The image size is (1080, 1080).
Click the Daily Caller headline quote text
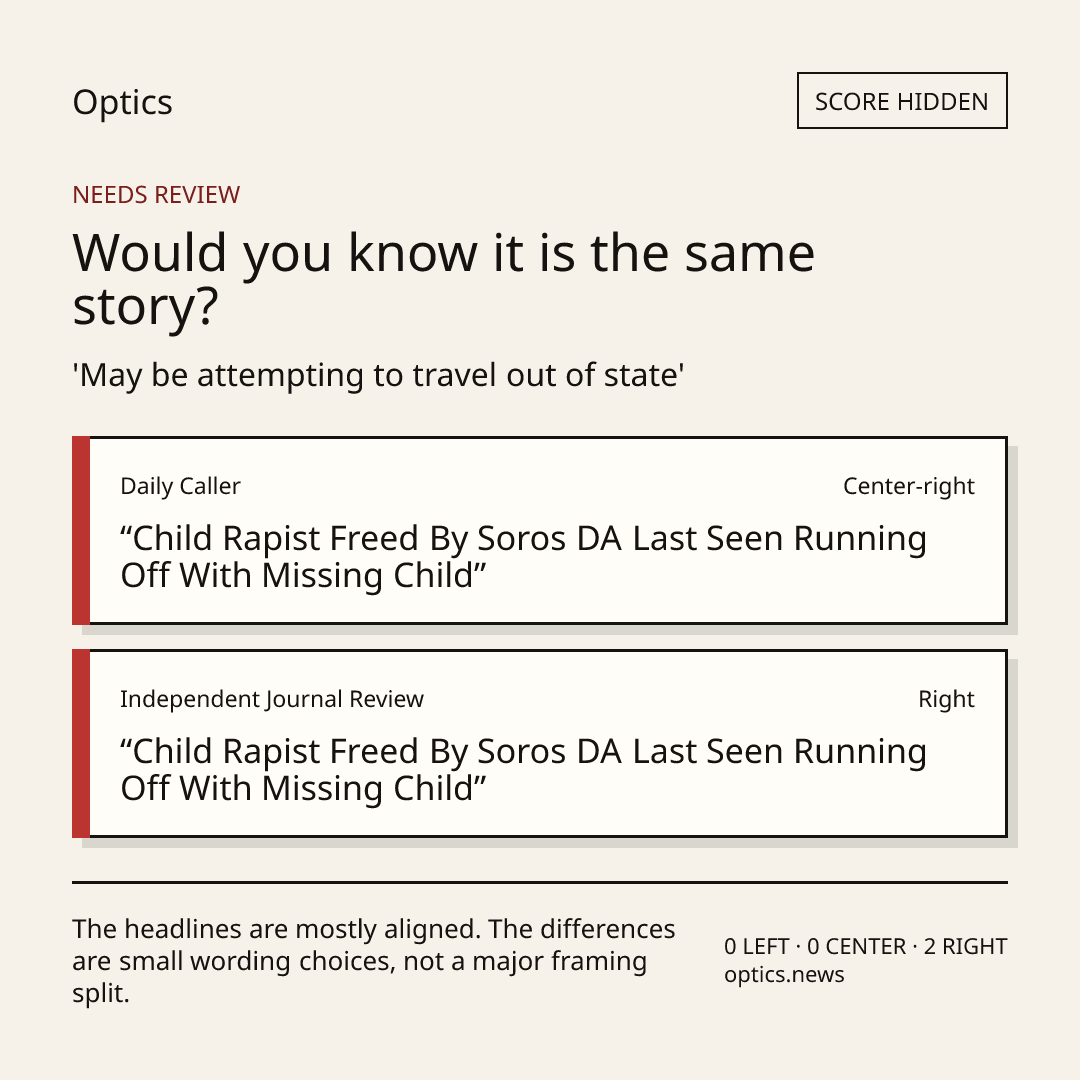click(x=523, y=557)
